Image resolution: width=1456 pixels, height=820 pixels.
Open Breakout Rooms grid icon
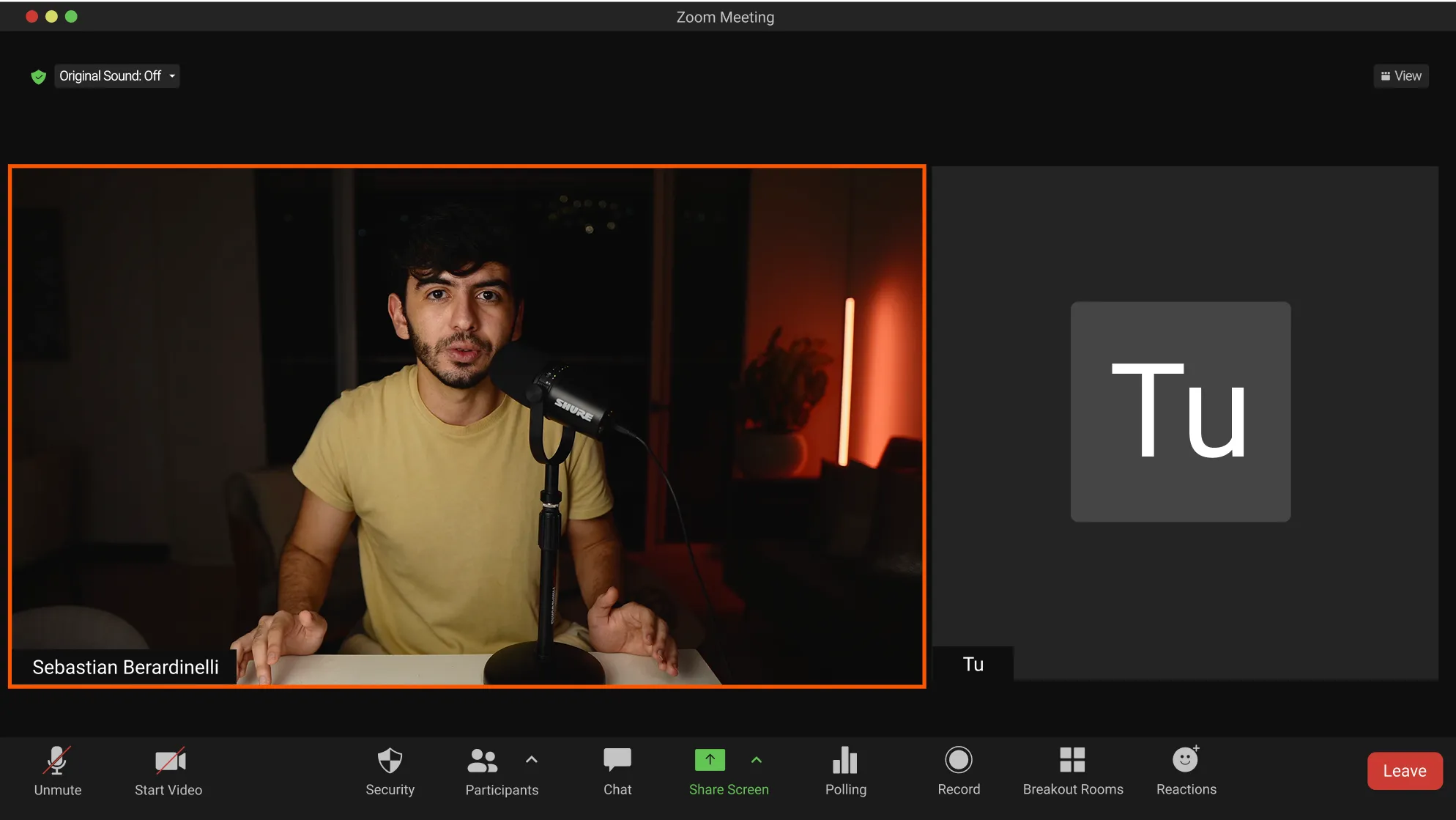point(1072,760)
